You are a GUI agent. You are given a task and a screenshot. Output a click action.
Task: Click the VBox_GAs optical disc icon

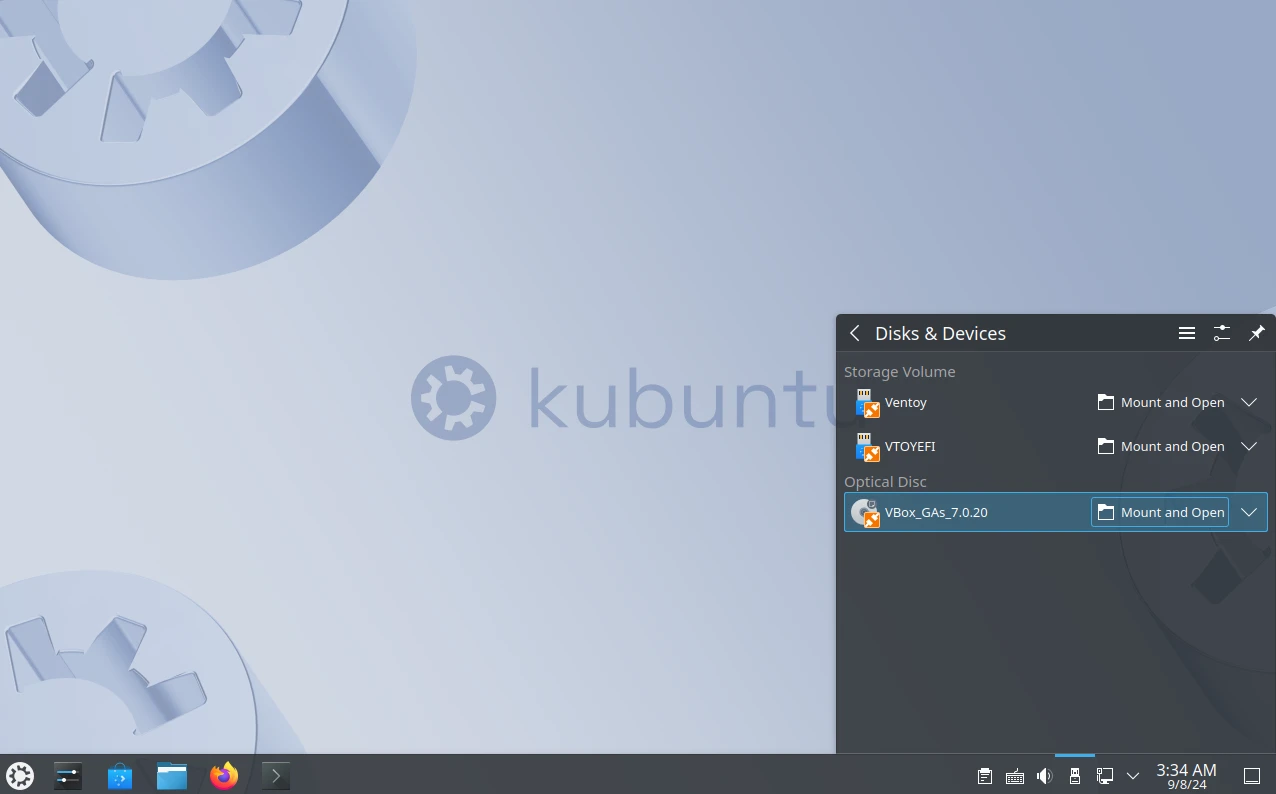866,513
